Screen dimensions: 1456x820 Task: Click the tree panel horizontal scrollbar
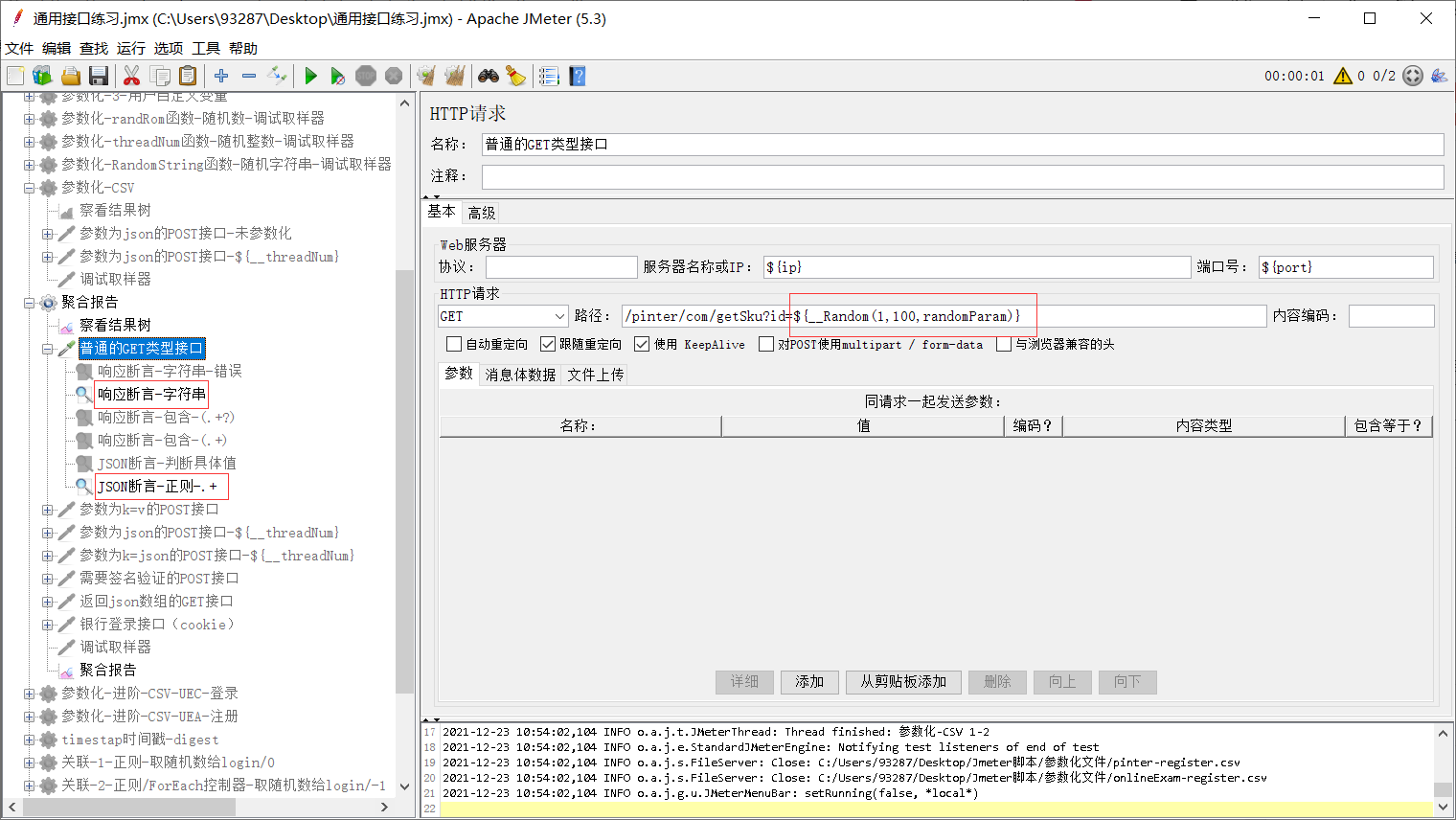pyautogui.click(x=129, y=808)
